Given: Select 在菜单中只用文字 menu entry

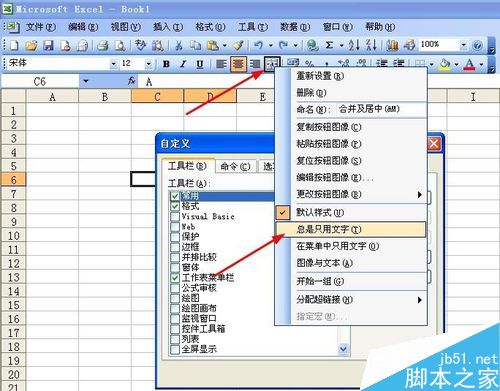Looking at the screenshot, I should point(351,246).
